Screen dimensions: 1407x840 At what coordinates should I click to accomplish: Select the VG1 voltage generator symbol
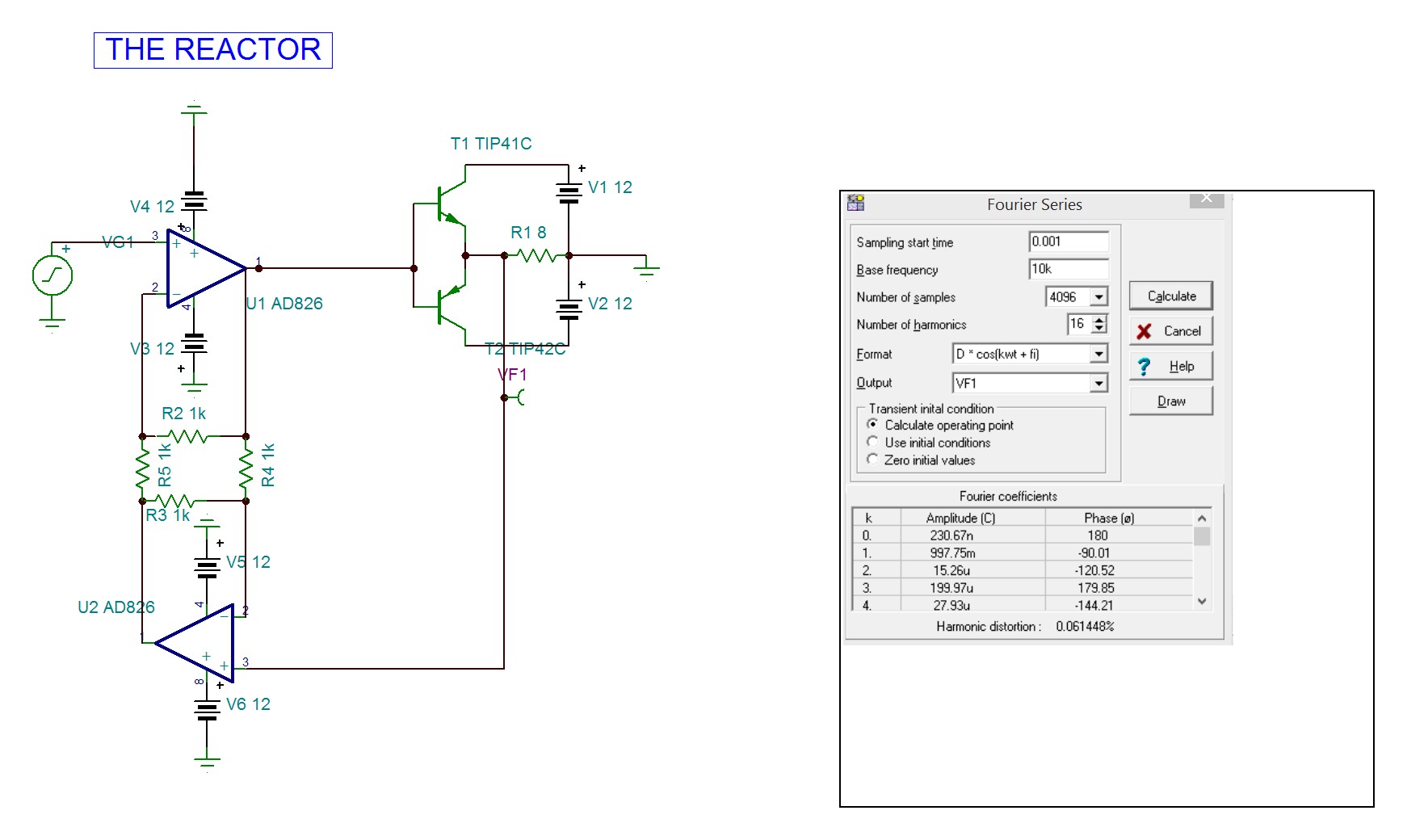tap(52, 275)
